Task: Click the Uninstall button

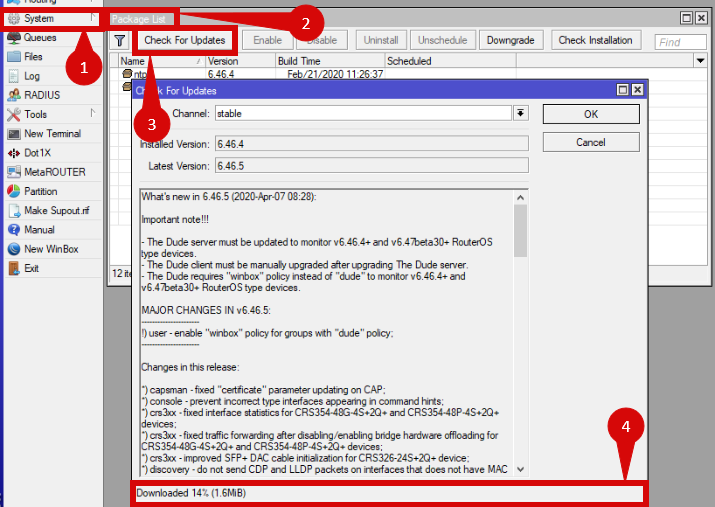Action: coord(381,40)
